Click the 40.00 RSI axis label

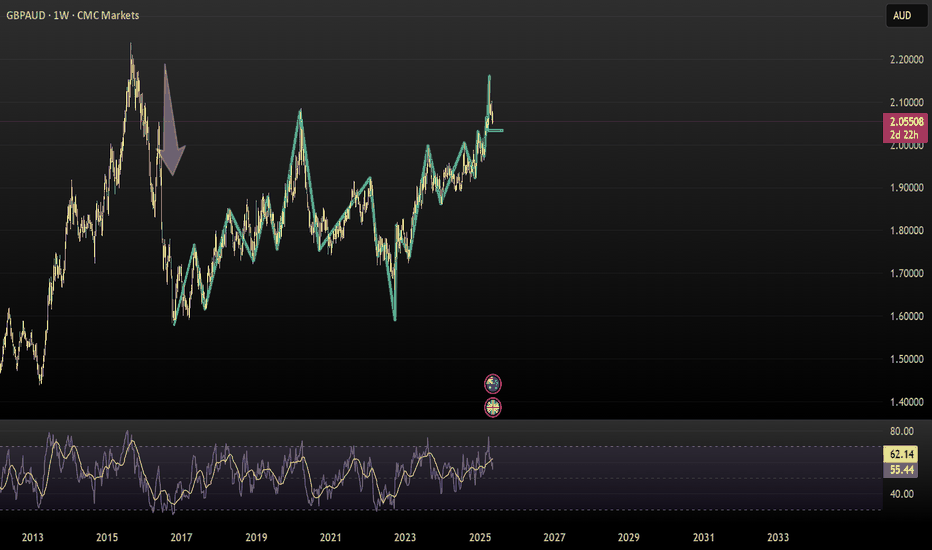tap(902, 494)
